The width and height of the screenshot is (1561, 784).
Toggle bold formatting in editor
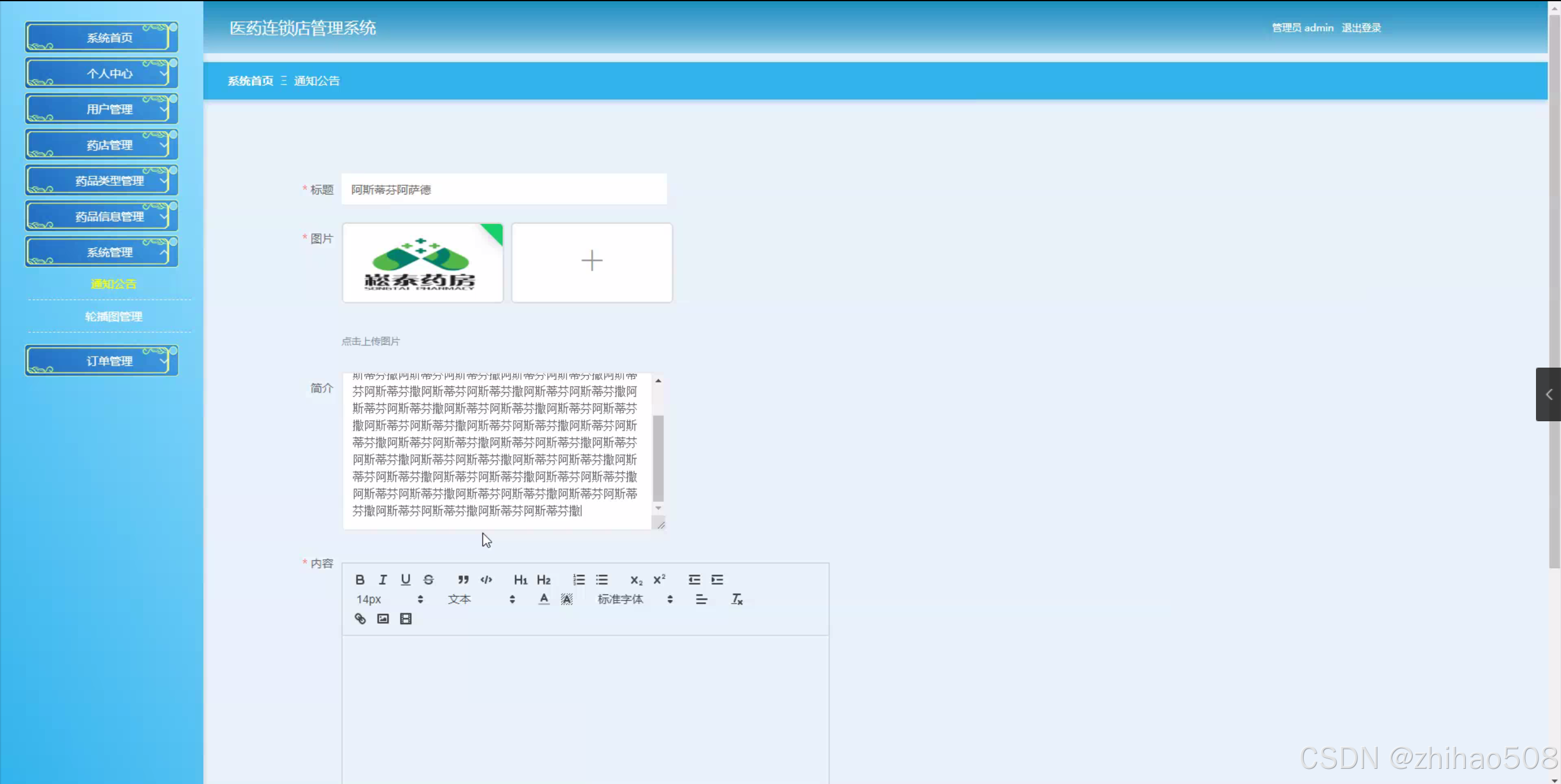tap(360, 580)
